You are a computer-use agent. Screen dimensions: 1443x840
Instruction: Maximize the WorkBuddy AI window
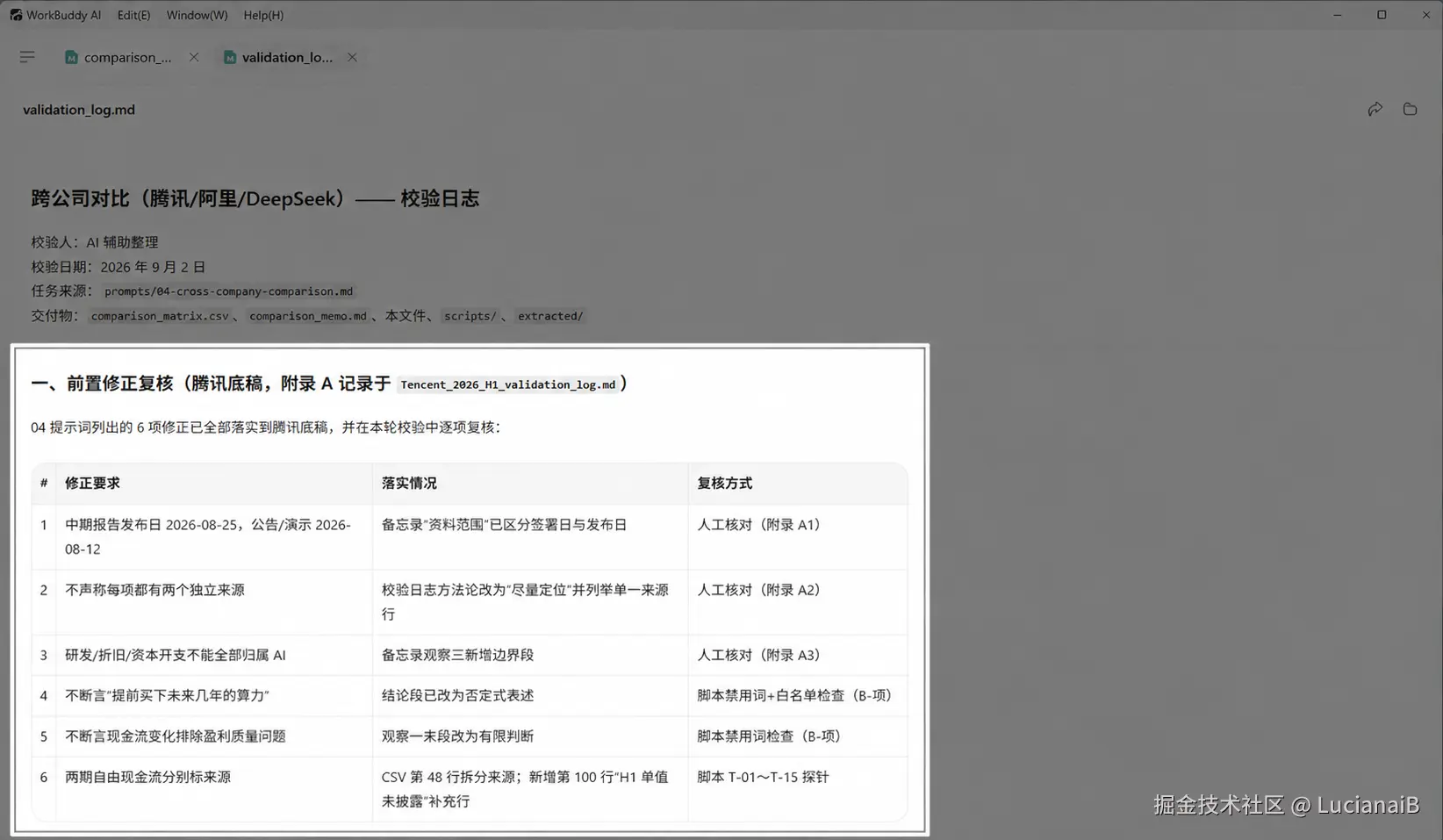1382,15
